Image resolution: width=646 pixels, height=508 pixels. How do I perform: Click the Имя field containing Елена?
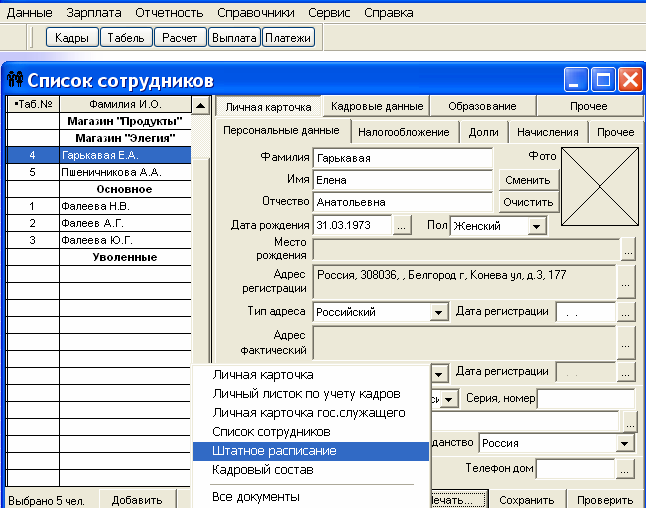pyautogui.click(x=403, y=180)
